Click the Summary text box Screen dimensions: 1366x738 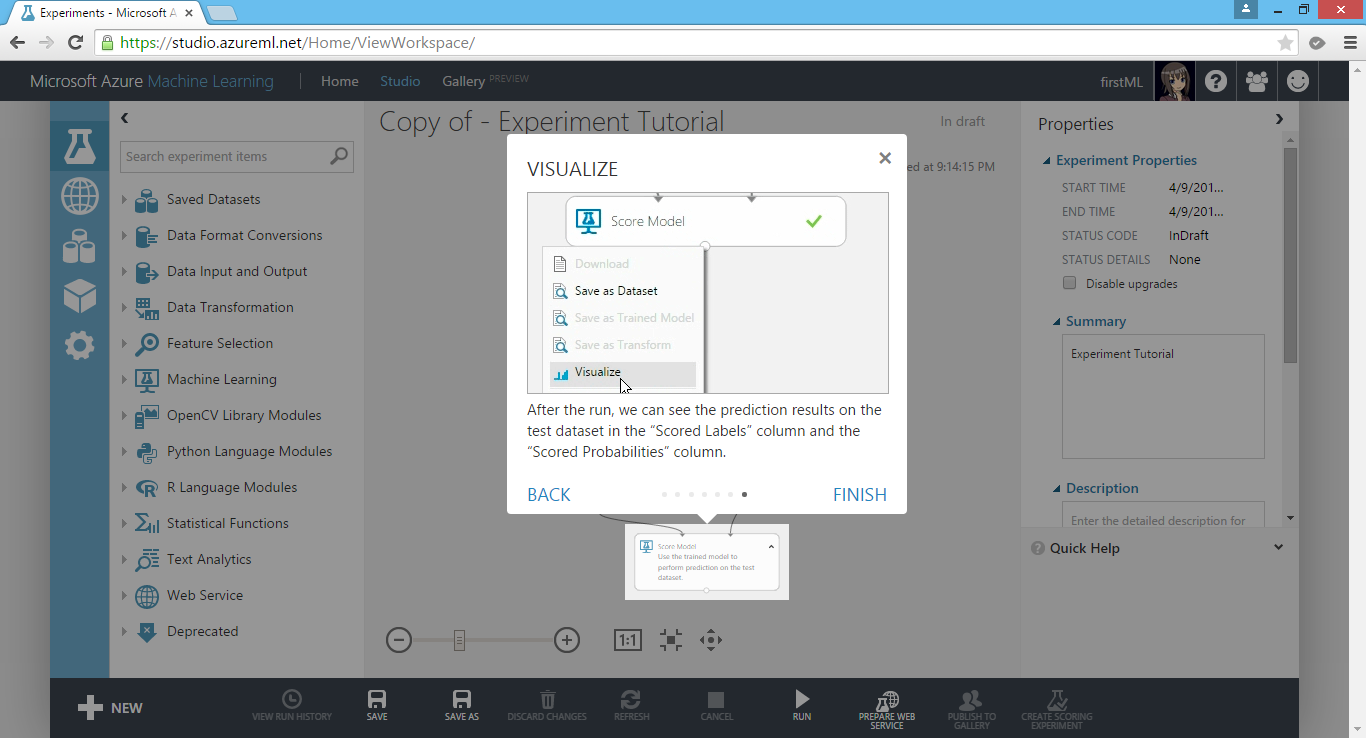pyautogui.click(x=1163, y=396)
